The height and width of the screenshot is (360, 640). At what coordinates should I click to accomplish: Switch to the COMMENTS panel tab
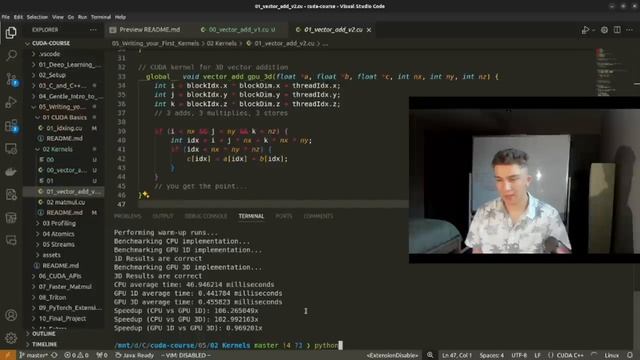coord(318,216)
